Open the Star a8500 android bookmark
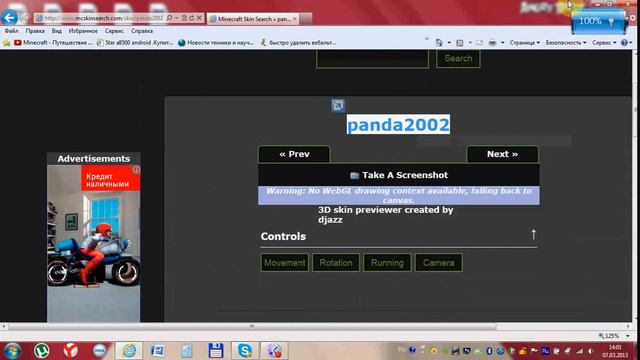The image size is (640, 360). (x=135, y=42)
